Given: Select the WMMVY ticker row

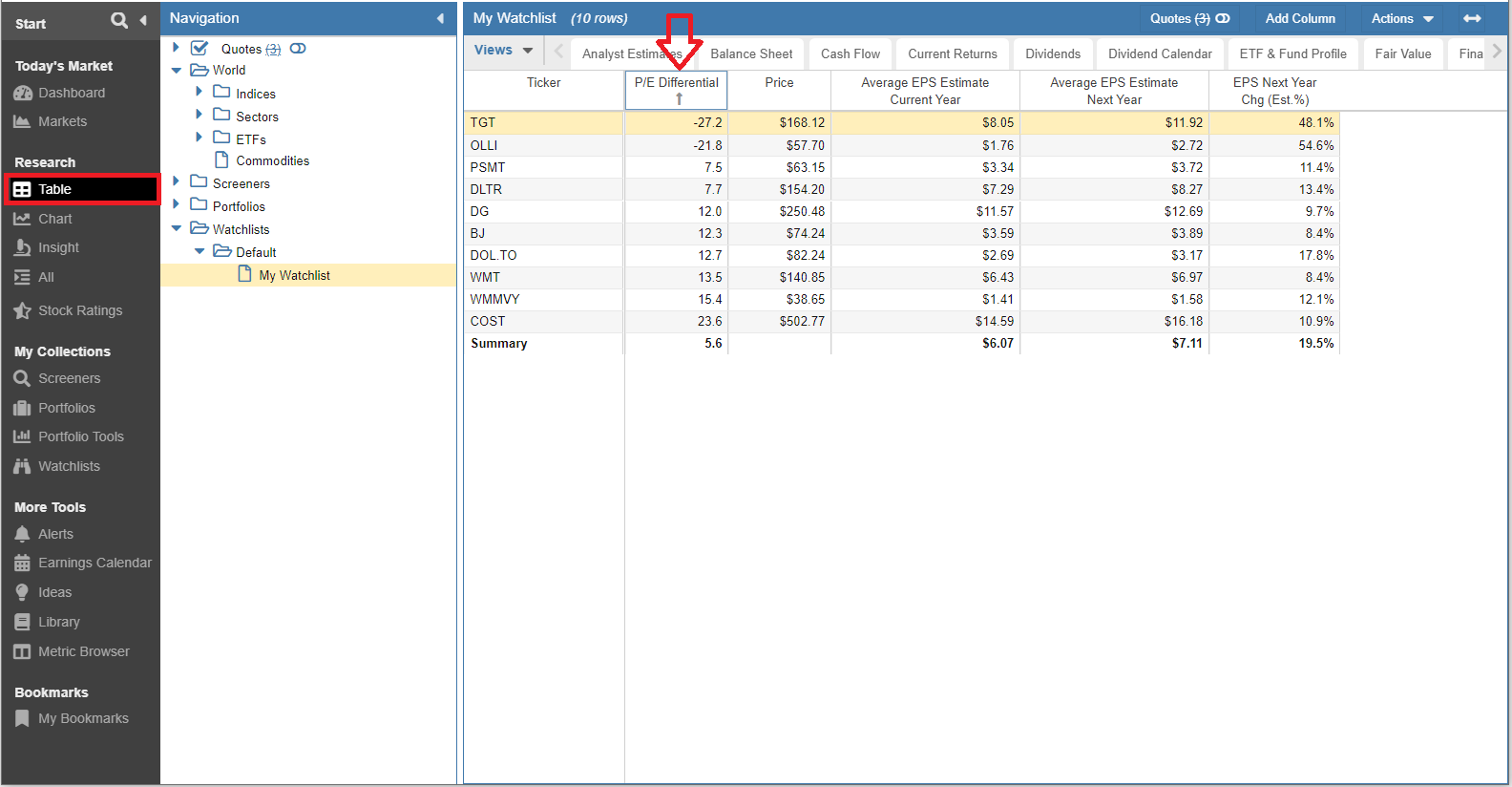Looking at the screenshot, I should [901, 299].
